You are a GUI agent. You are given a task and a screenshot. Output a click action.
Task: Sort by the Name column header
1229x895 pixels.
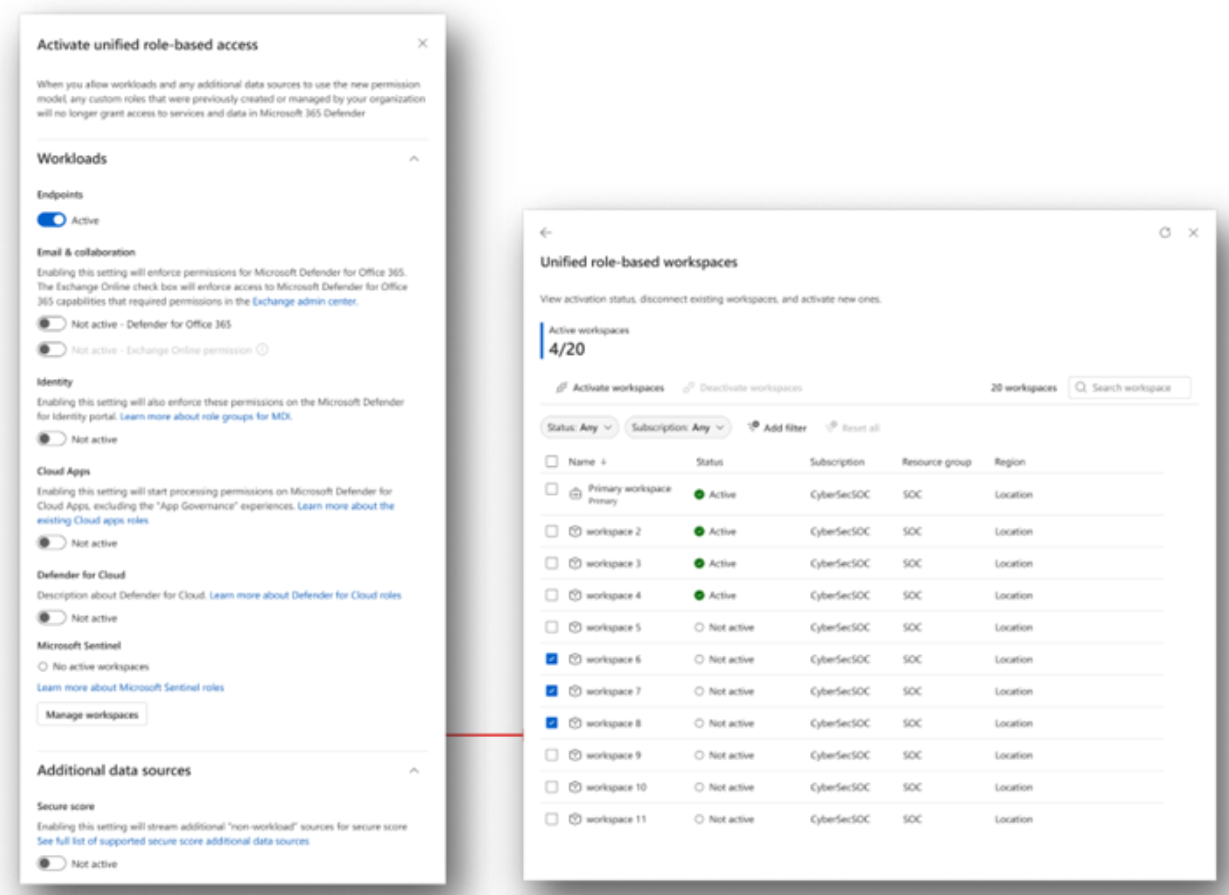[588, 462]
